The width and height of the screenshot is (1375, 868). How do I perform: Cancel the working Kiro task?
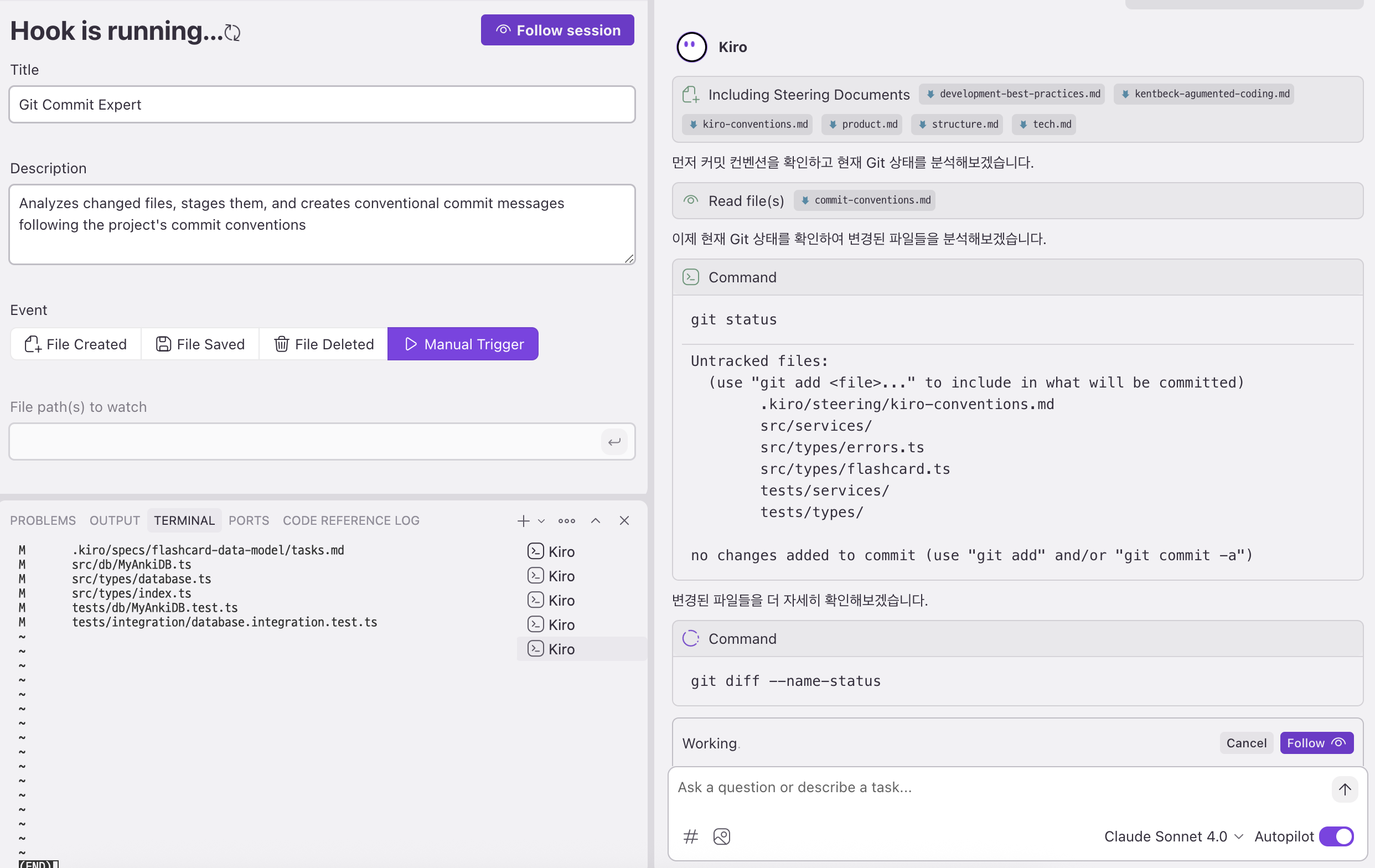pyautogui.click(x=1246, y=743)
